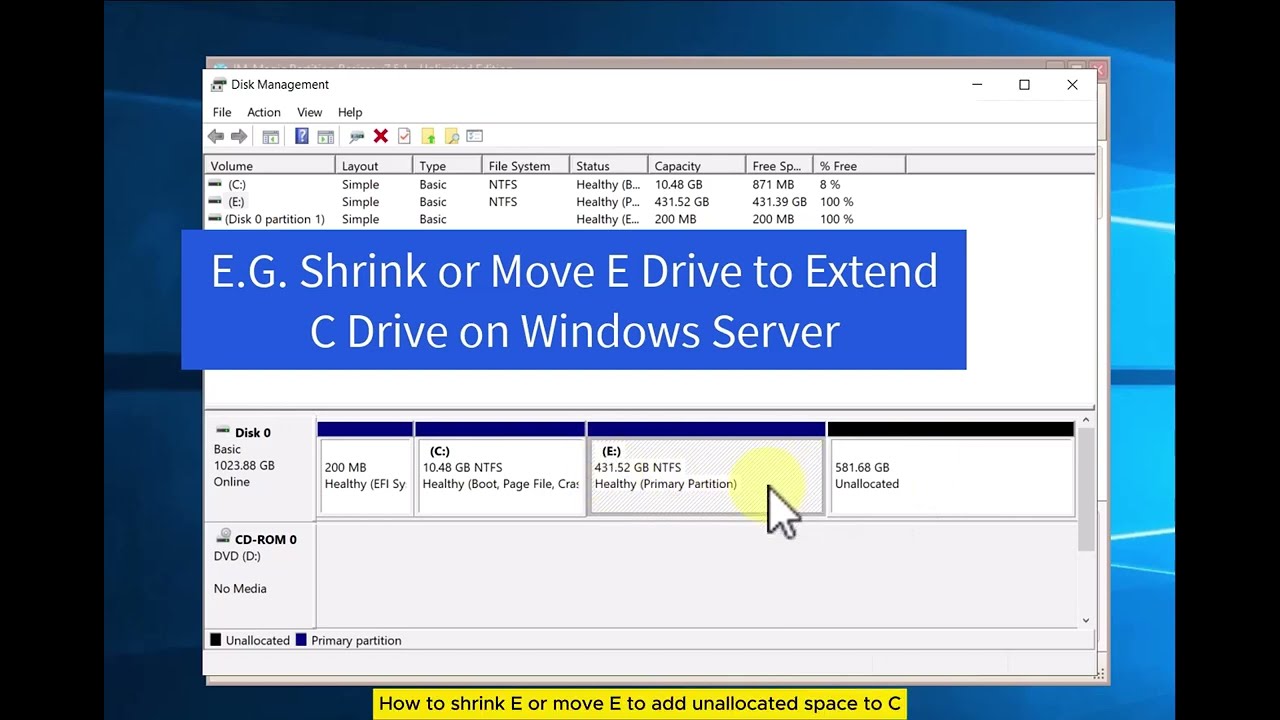
Task: Sort by the Status column header
Action: pyautogui.click(x=608, y=166)
